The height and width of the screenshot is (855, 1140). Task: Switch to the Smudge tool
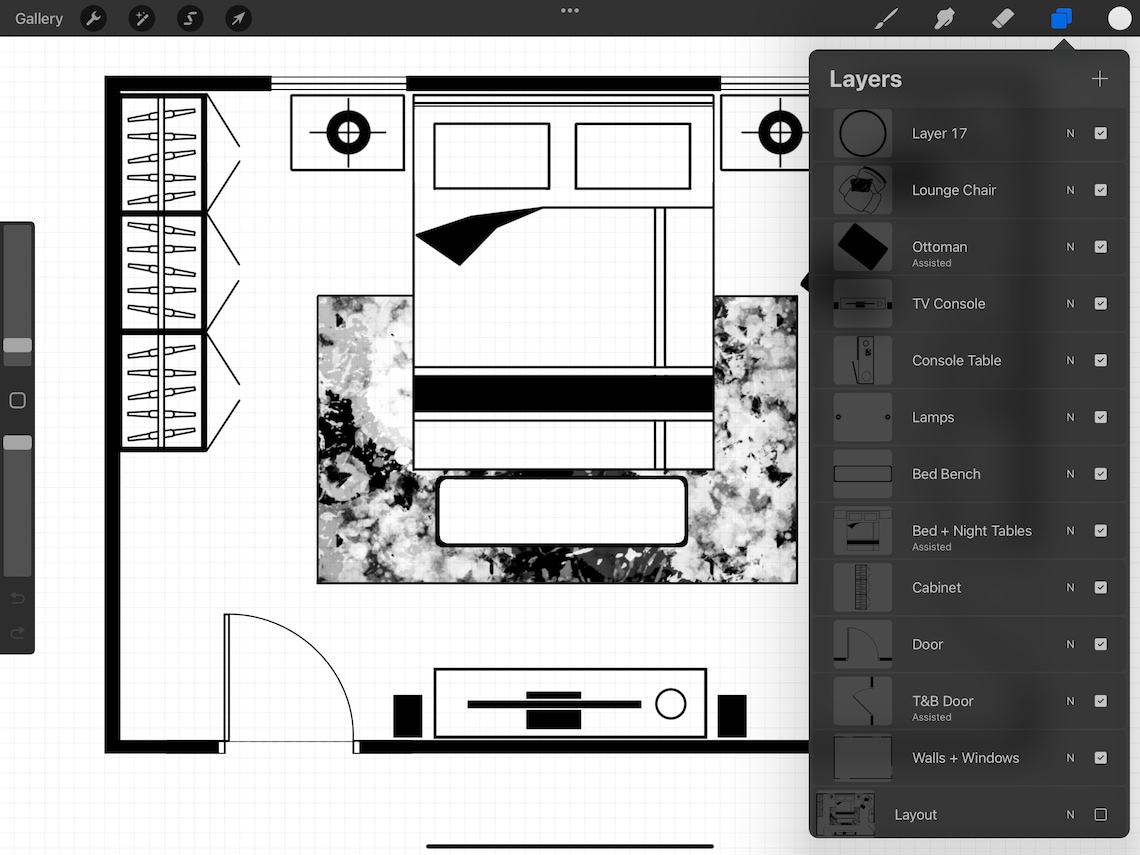[x=944, y=18]
